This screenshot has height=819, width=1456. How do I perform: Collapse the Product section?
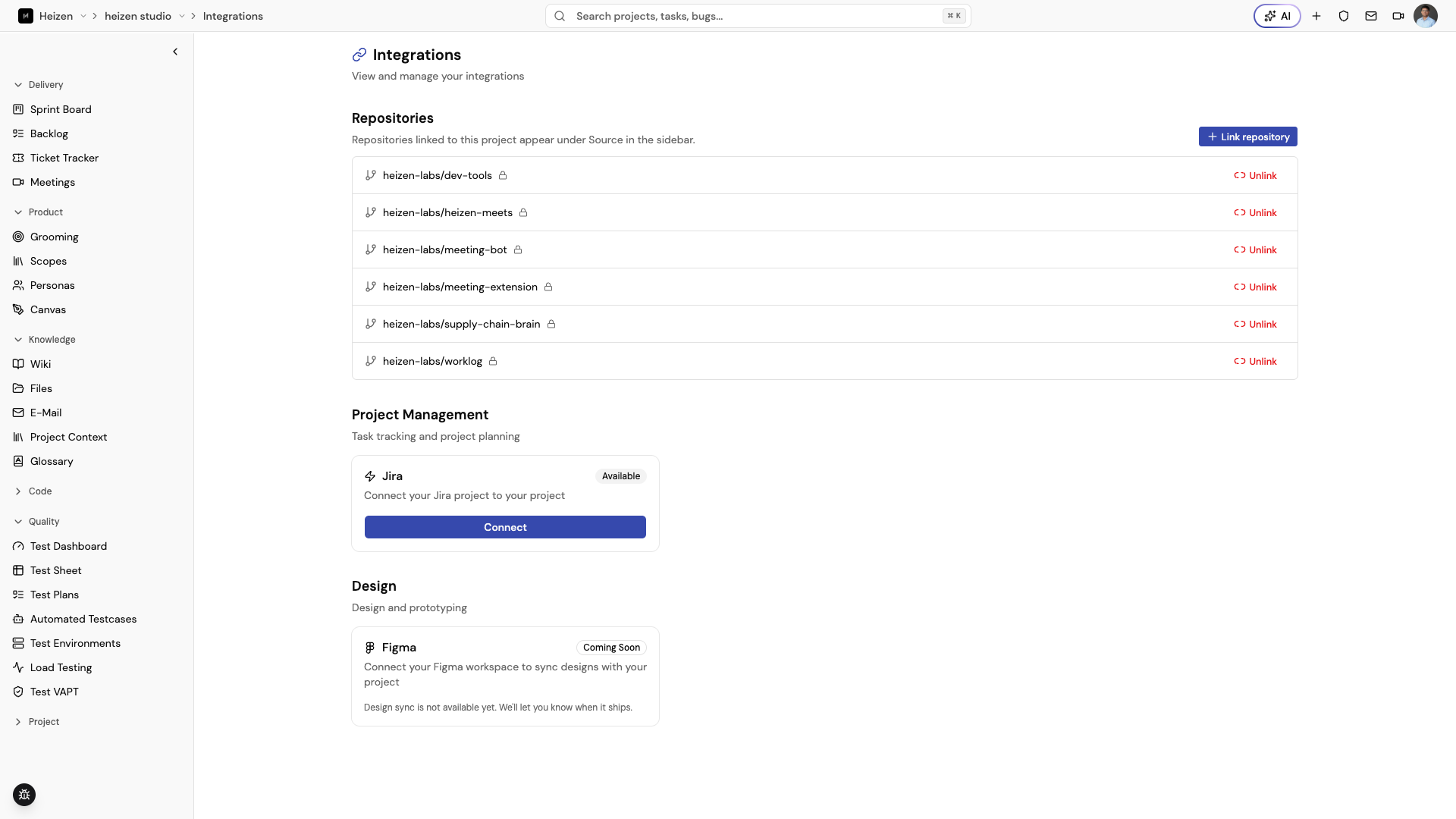pyautogui.click(x=38, y=212)
